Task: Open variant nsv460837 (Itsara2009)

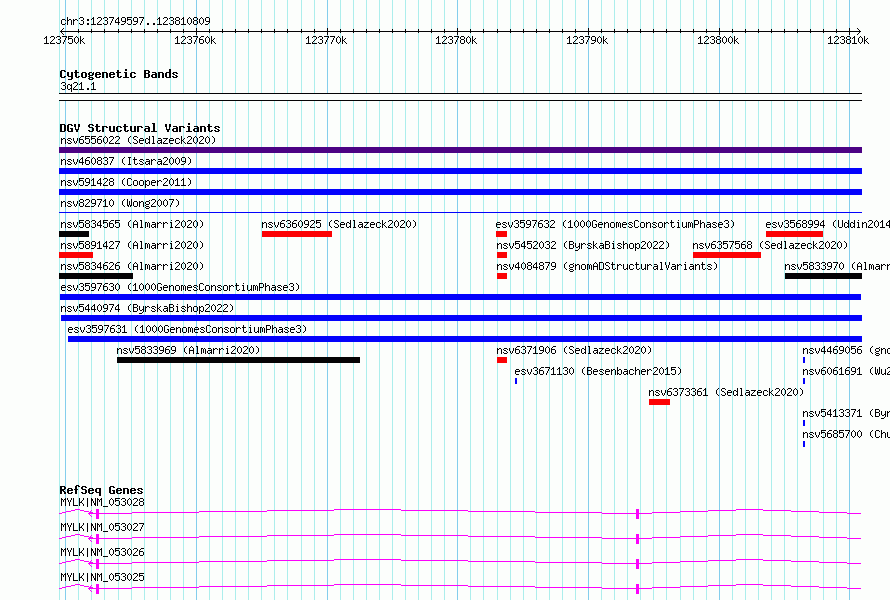Action: 126,161
